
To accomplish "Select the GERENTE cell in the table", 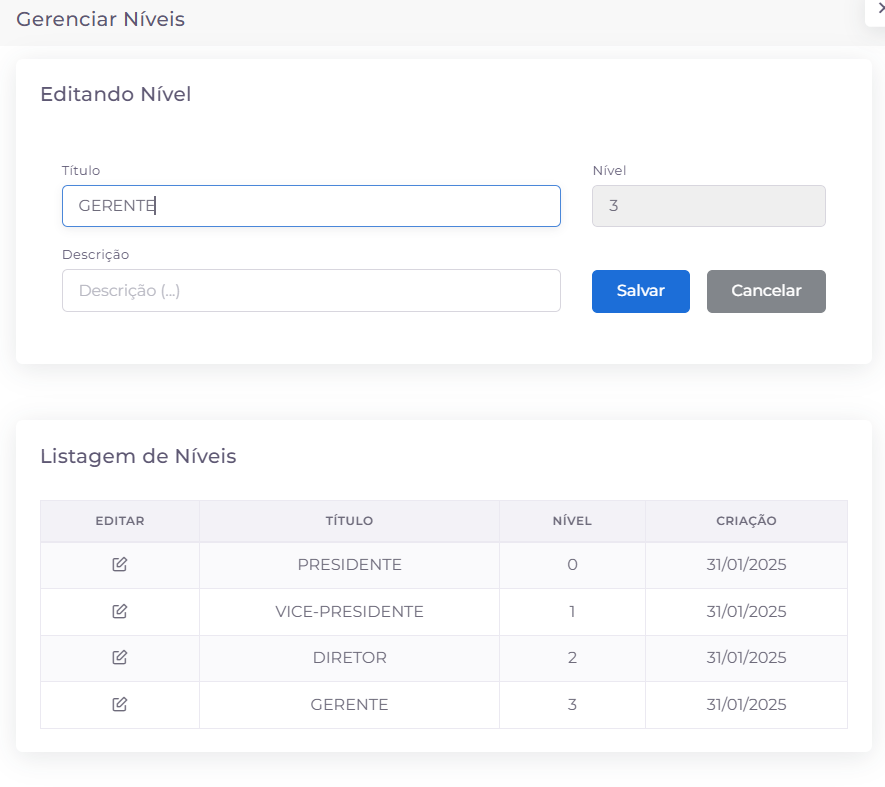I will (x=349, y=705).
